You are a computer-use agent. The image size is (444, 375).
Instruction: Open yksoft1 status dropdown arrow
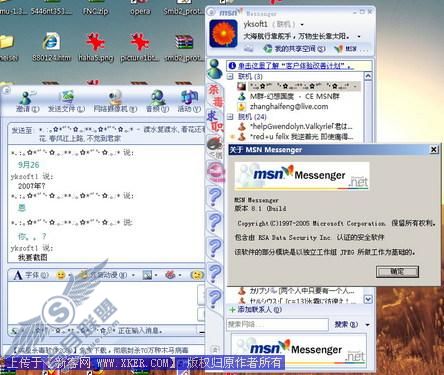point(302,25)
